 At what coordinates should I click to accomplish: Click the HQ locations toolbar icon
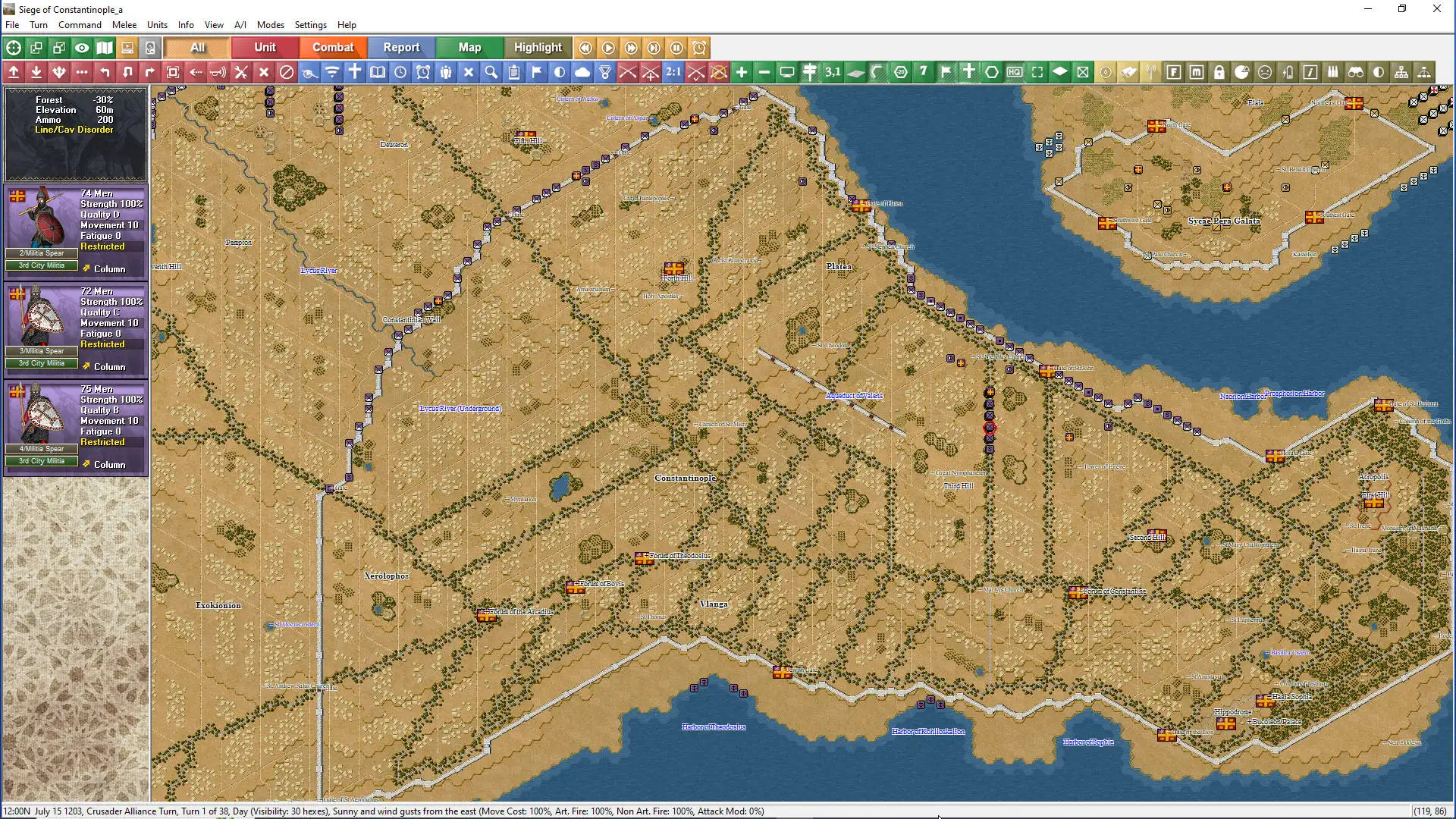click(x=1015, y=72)
